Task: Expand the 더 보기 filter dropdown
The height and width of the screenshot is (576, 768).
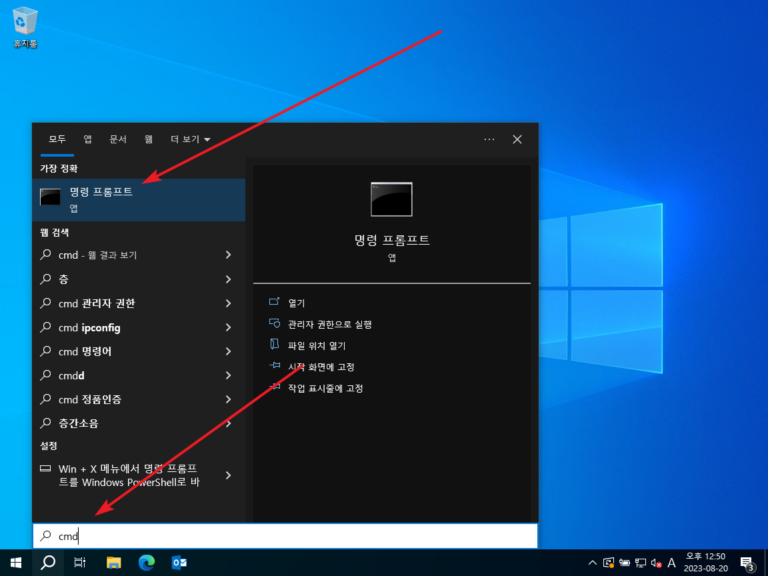Action: pyautogui.click(x=190, y=140)
